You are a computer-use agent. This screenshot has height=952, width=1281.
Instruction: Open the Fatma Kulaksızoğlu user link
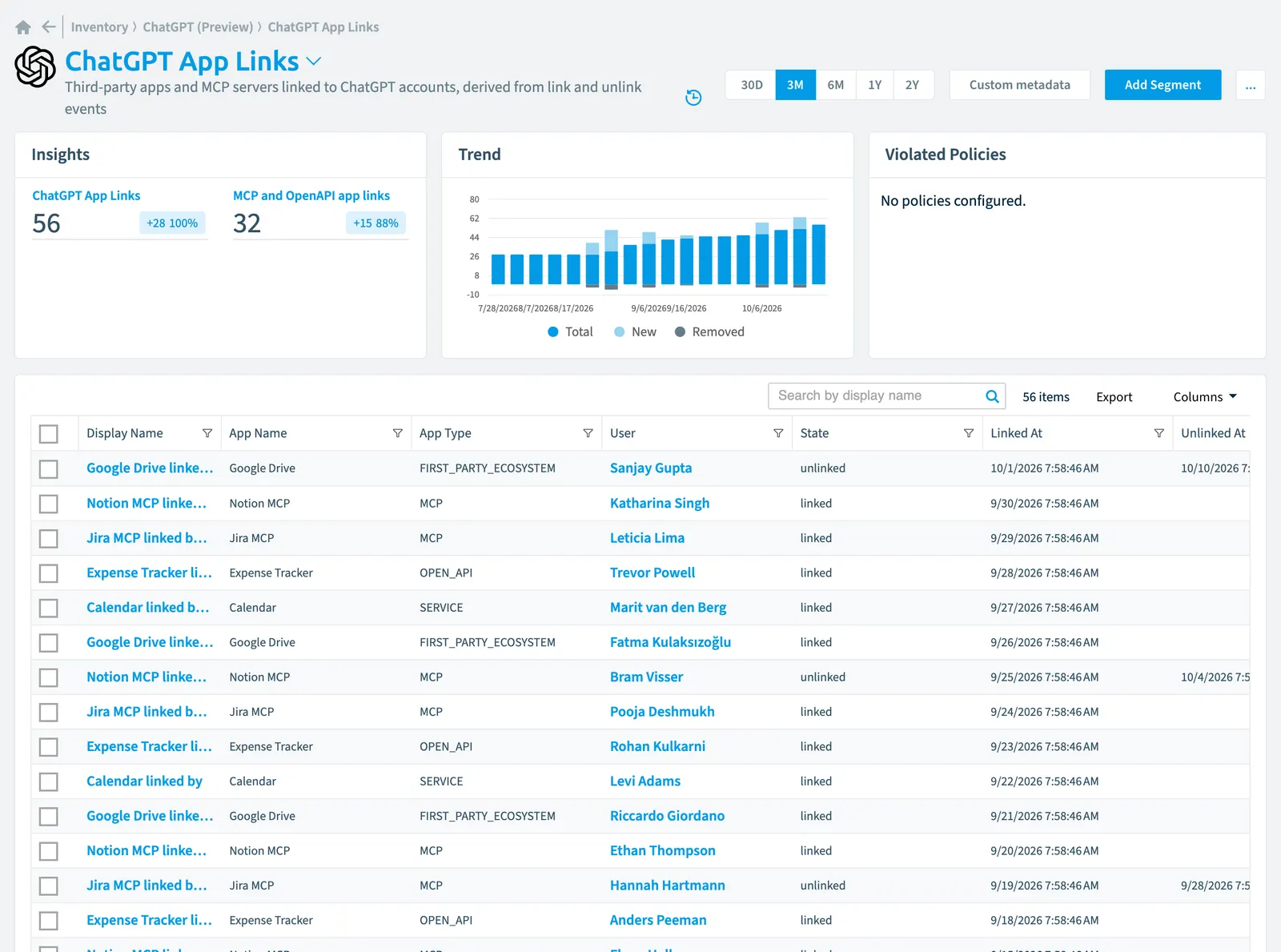coord(670,642)
